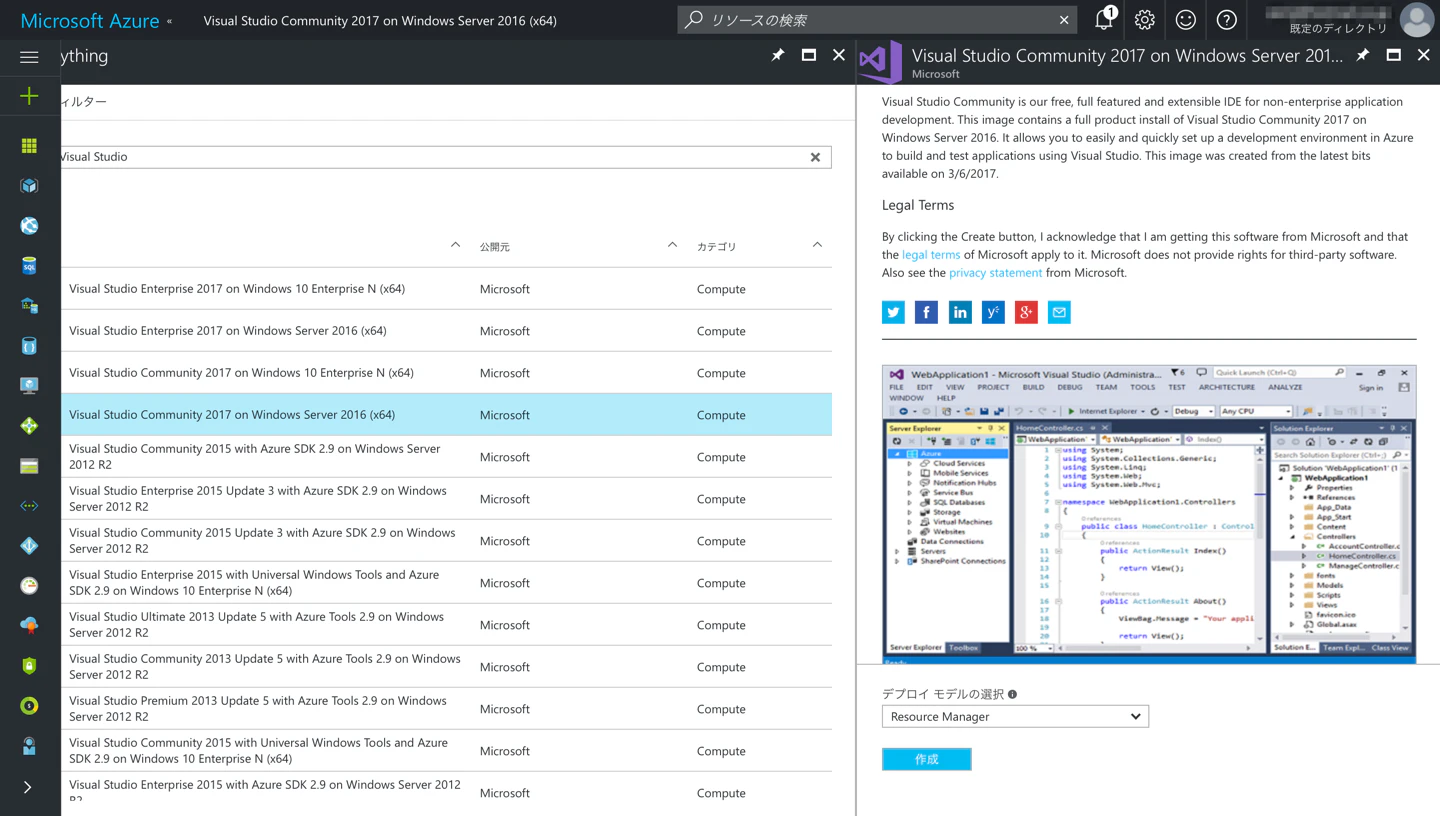
Task: Open portal settings gear icon
Action: (x=1145, y=20)
